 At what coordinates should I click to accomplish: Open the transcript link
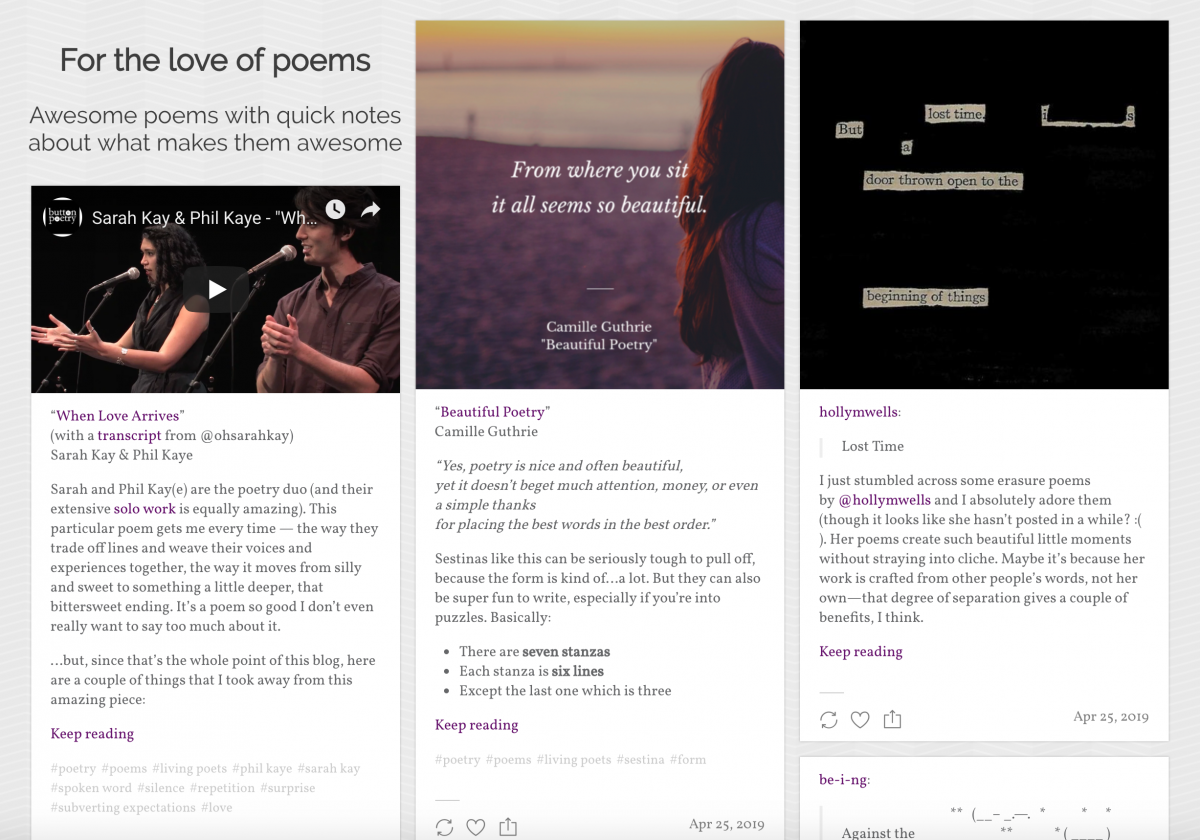coord(129,435)
